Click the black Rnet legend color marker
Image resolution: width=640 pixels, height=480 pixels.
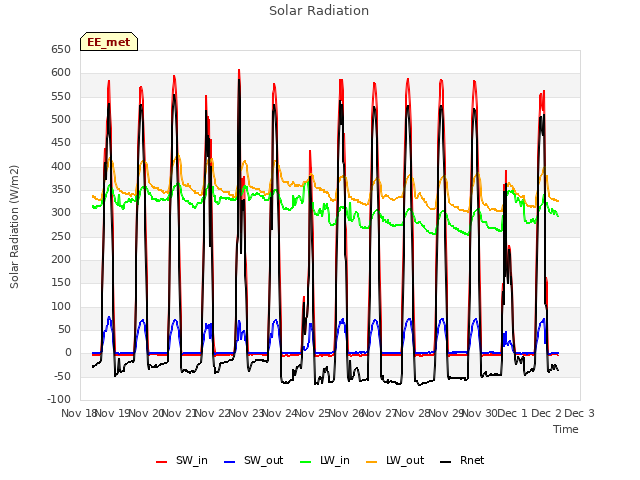click(x=446, y=462)
